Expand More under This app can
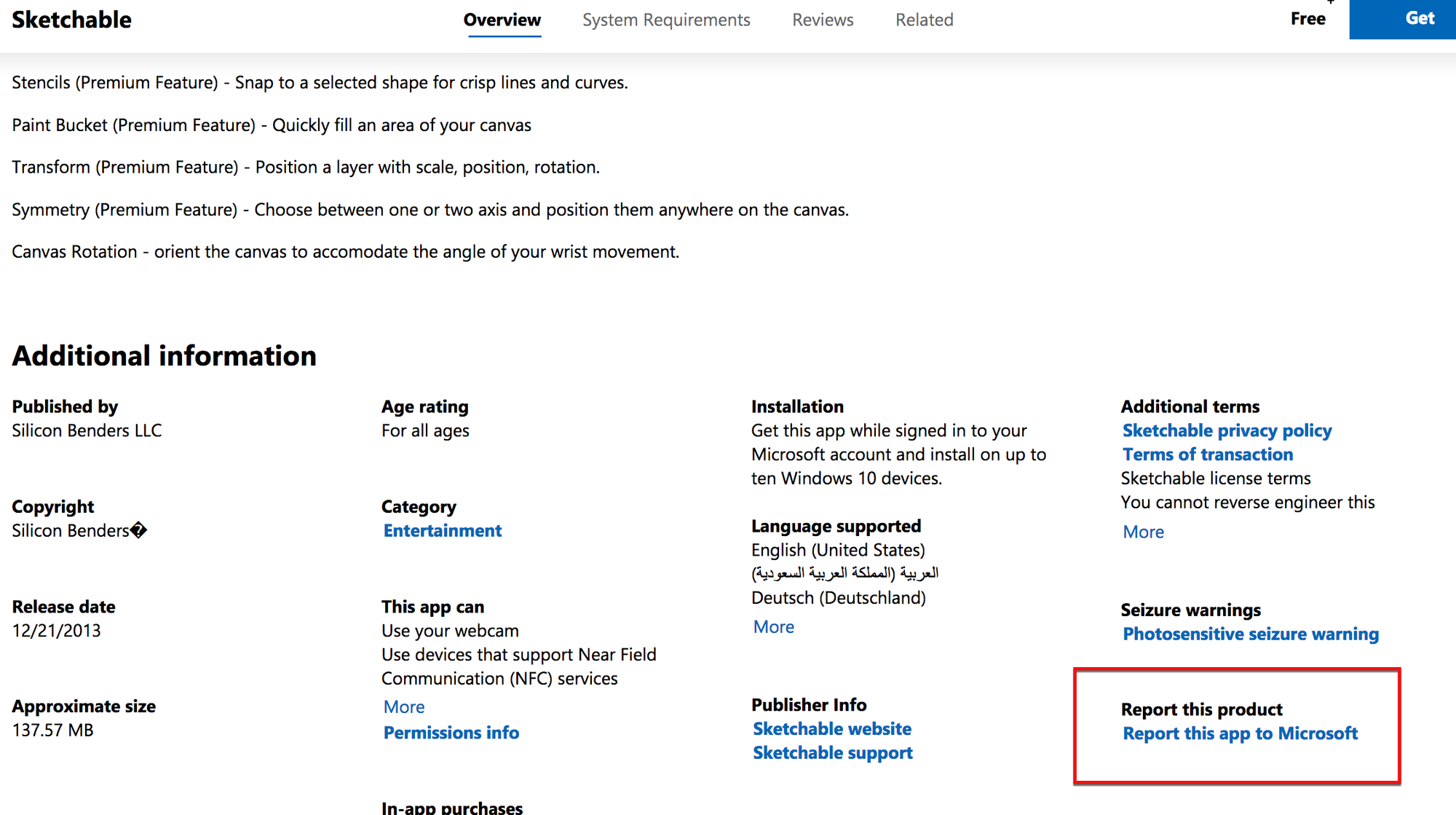This screenshot has height=815, width=1456. click(x=403, y=706)
